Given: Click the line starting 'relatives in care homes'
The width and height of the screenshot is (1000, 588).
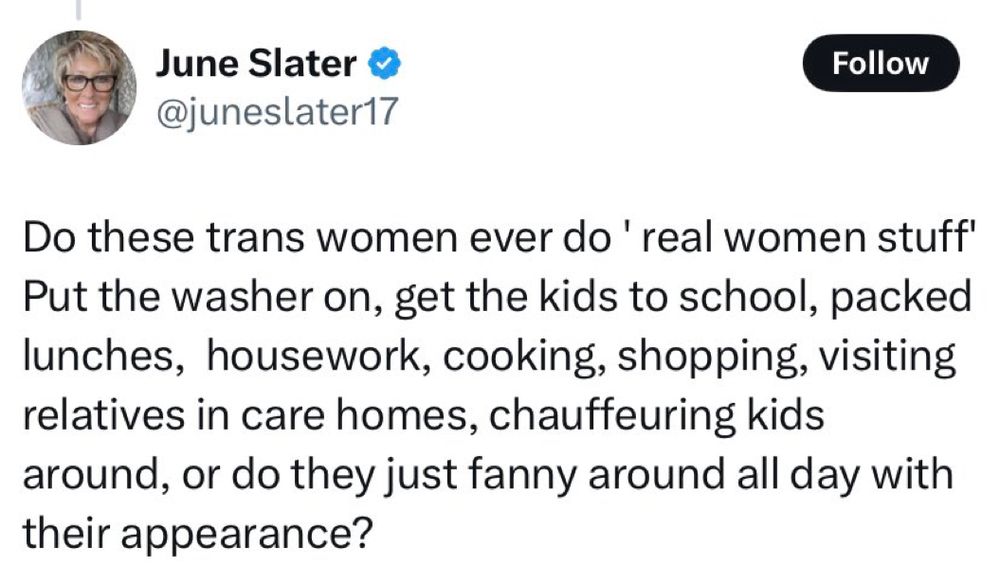Looking at the screenshot, I should point(423,415).
